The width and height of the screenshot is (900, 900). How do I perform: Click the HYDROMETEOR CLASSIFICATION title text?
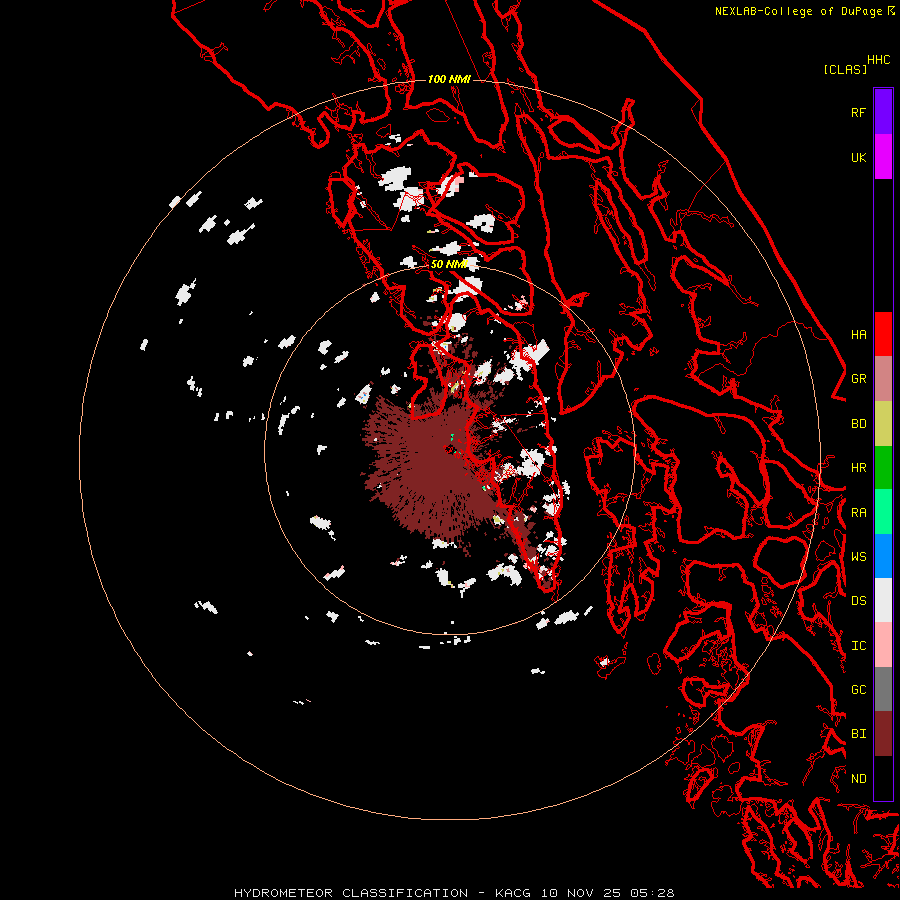(351, 893)
